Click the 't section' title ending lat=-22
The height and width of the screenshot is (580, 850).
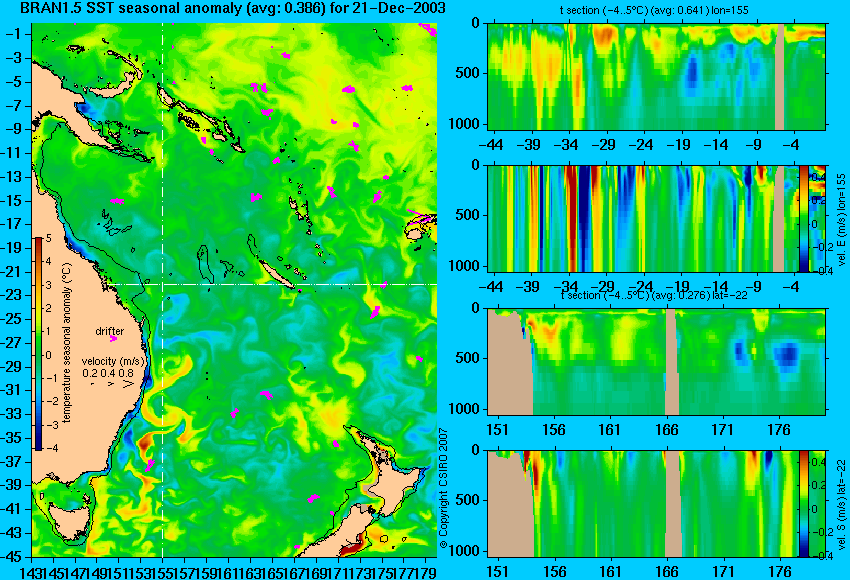tap(654, 296)
